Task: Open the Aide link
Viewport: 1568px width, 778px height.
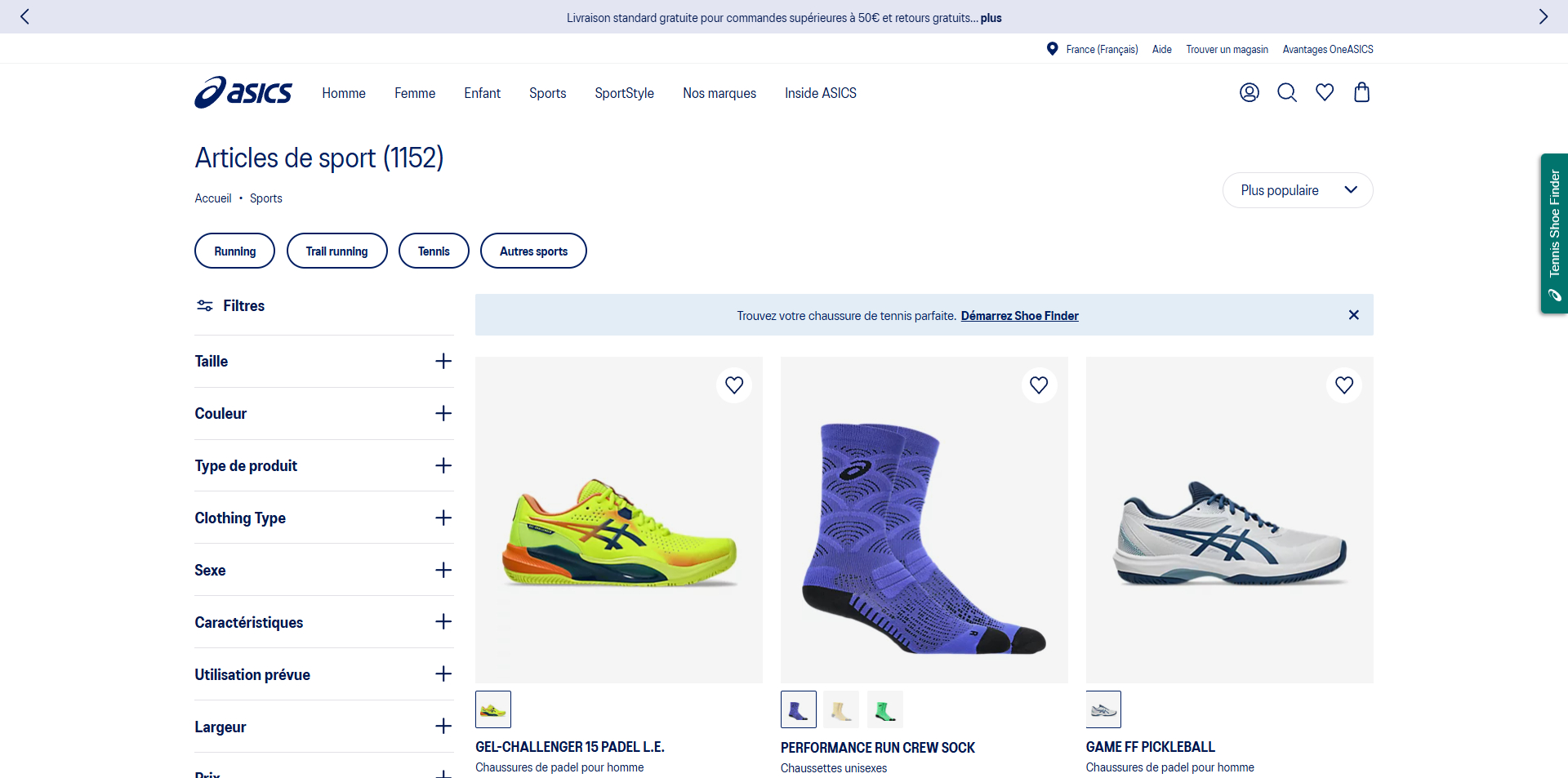Action: point(1161,50)
